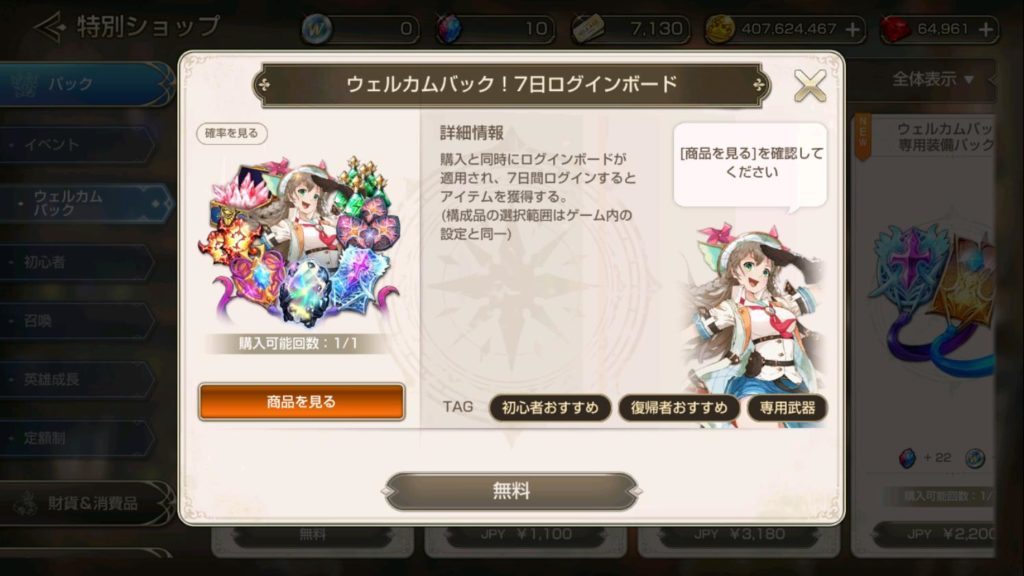Open the 確率を見る probability button
The height and width of the screenshot is (576, 1024).
point(232,133)
